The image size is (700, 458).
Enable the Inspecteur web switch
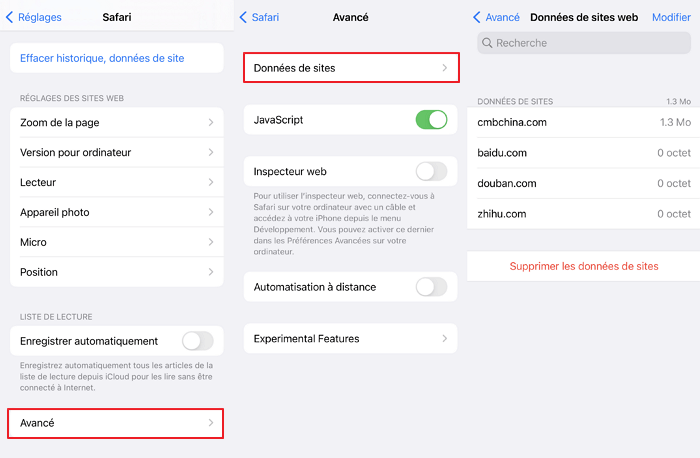[431, 171]
